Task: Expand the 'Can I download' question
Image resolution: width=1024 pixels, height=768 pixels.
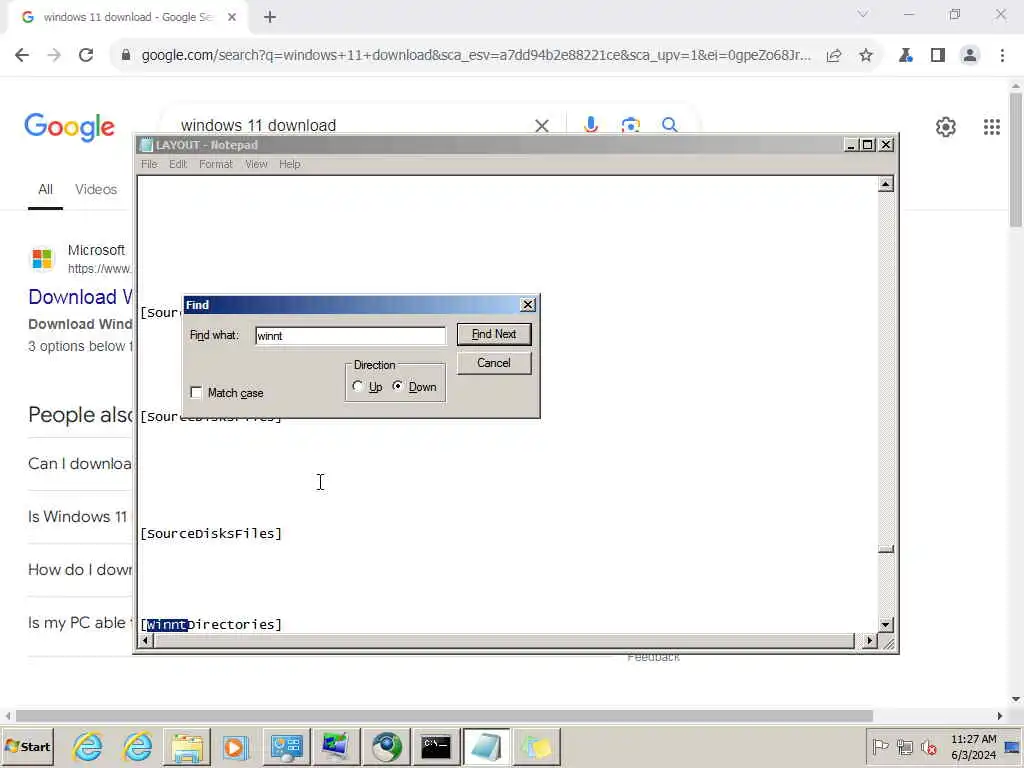Action: point(80,464)
